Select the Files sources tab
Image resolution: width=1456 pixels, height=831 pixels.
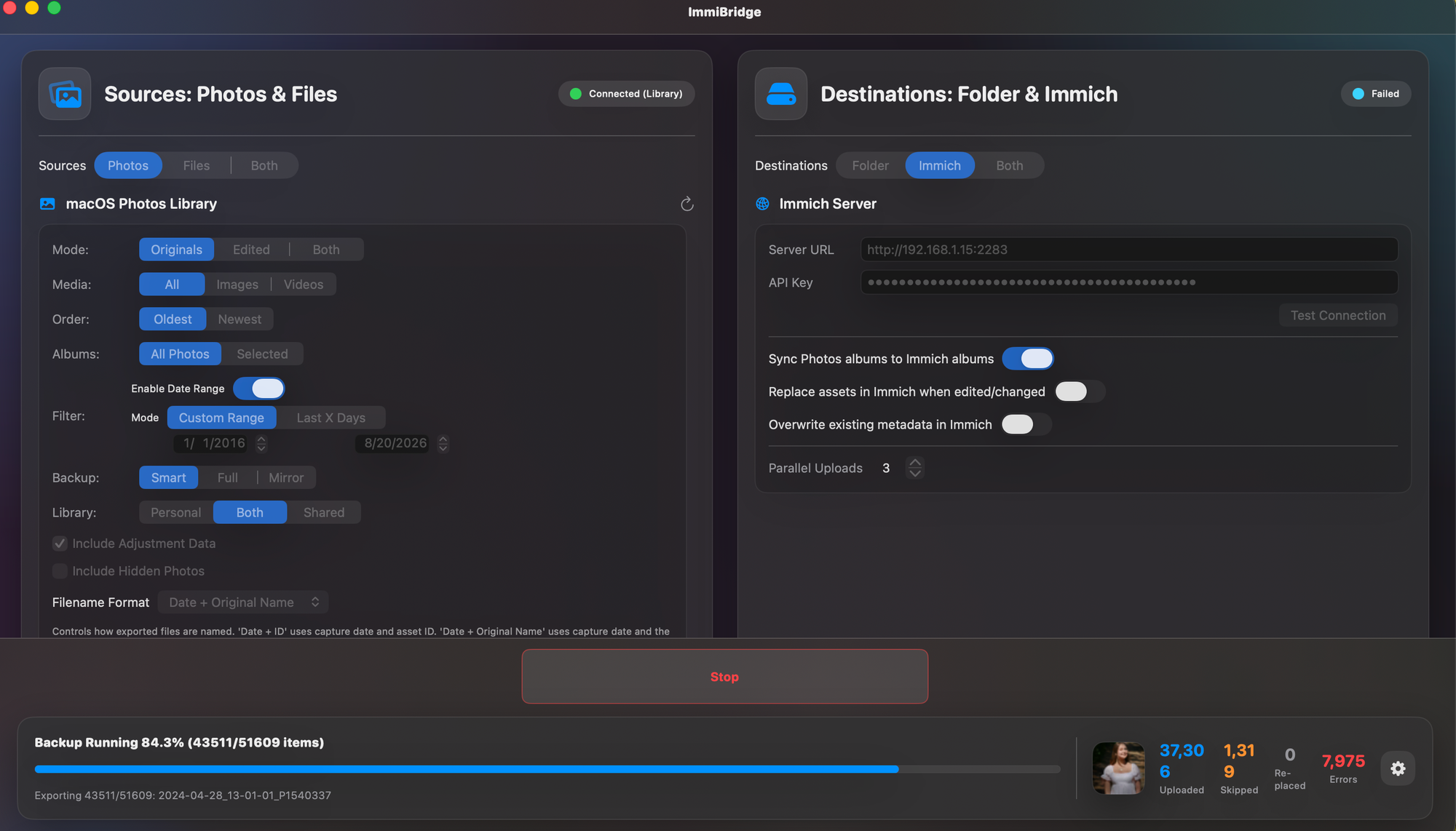pyautogui.click(x=197, y=166)
